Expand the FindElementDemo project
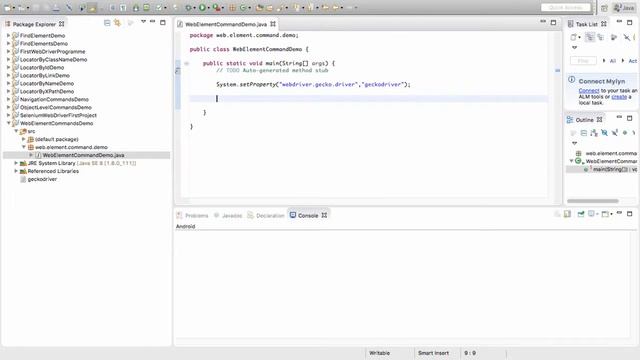Image resolution: width=640 pixels, height=360 pixels. click(x=8, y=36)
